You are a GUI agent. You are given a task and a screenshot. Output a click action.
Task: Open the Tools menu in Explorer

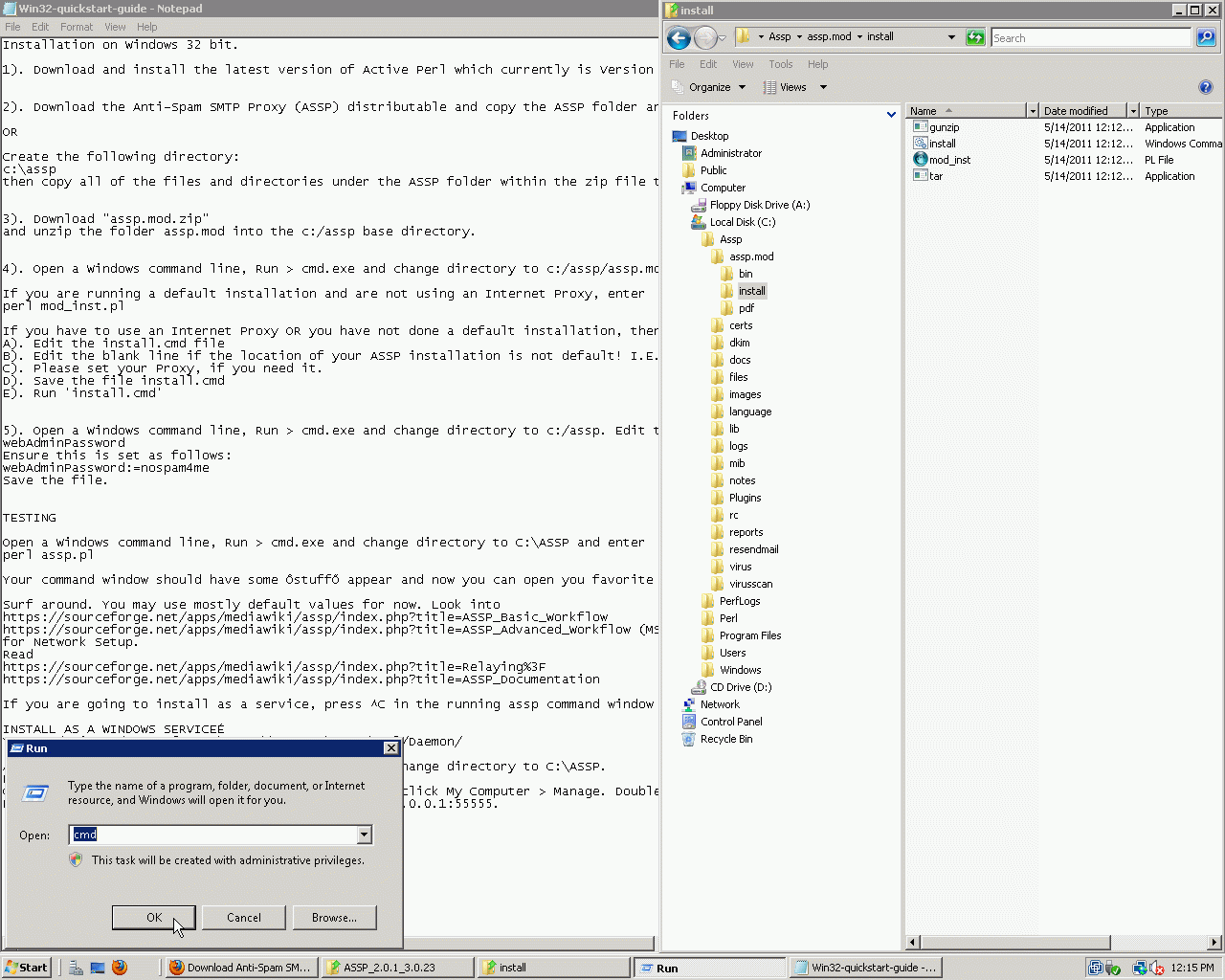[781, 64]
